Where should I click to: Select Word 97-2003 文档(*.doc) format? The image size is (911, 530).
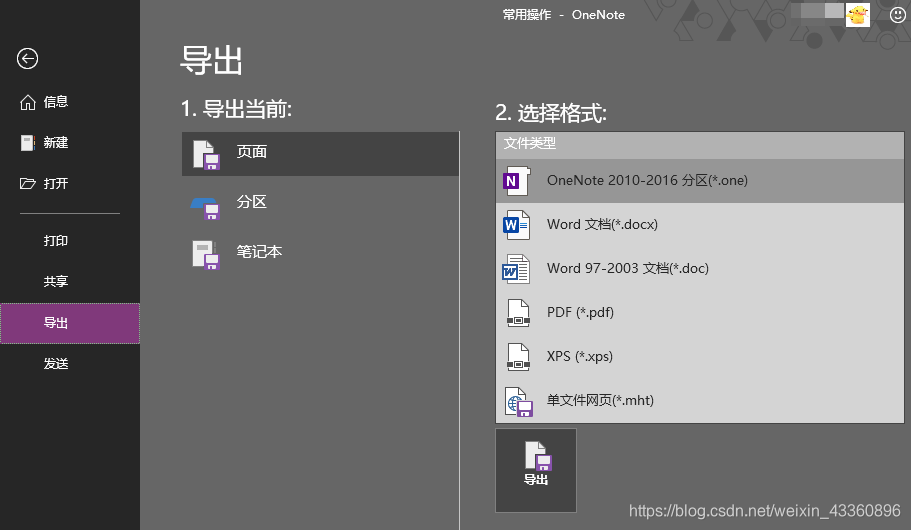[x=700, y=269]
